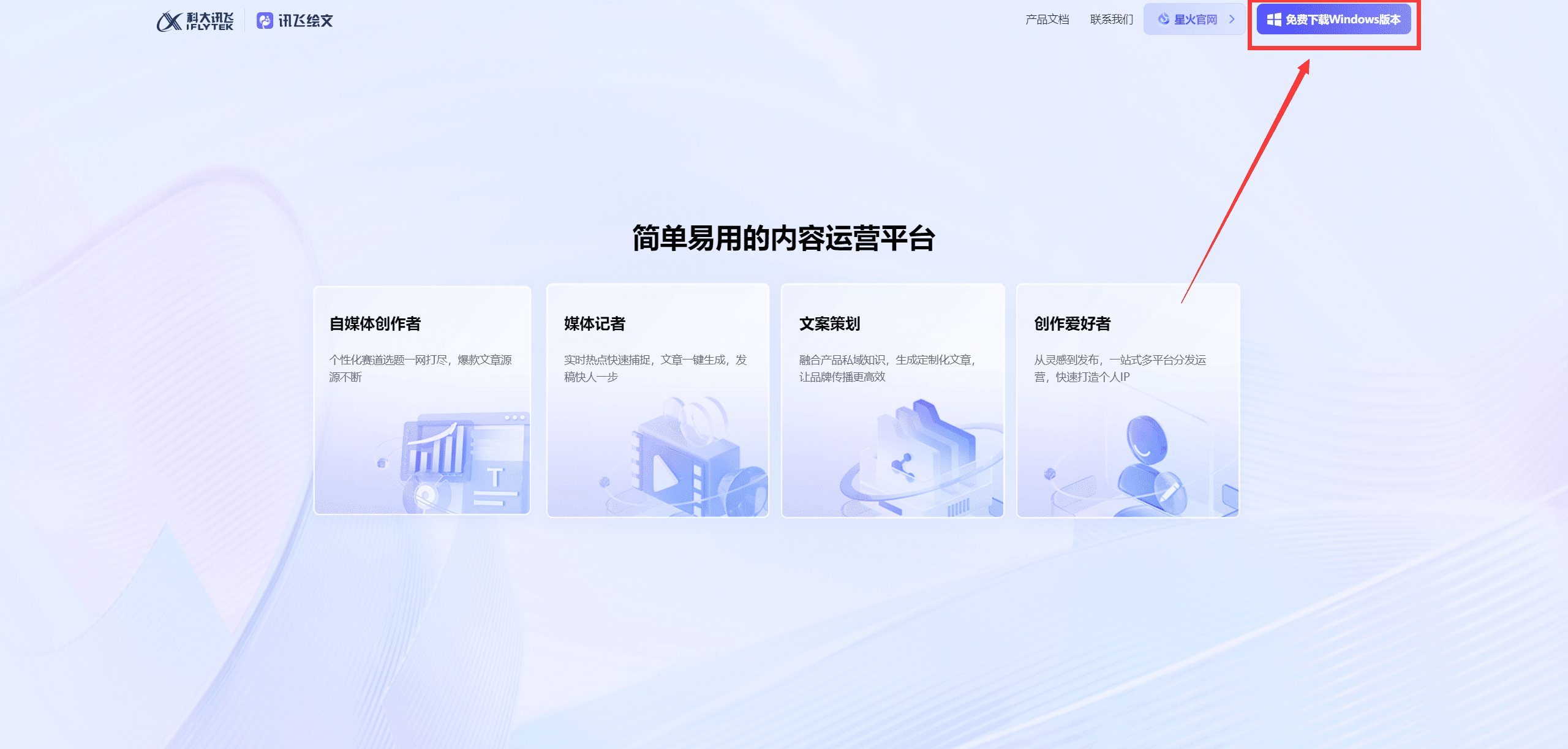Expand the chevron arrow next to 星火官网
Viewport: 1568px width, 749px height.
(x=1232, y=20)
